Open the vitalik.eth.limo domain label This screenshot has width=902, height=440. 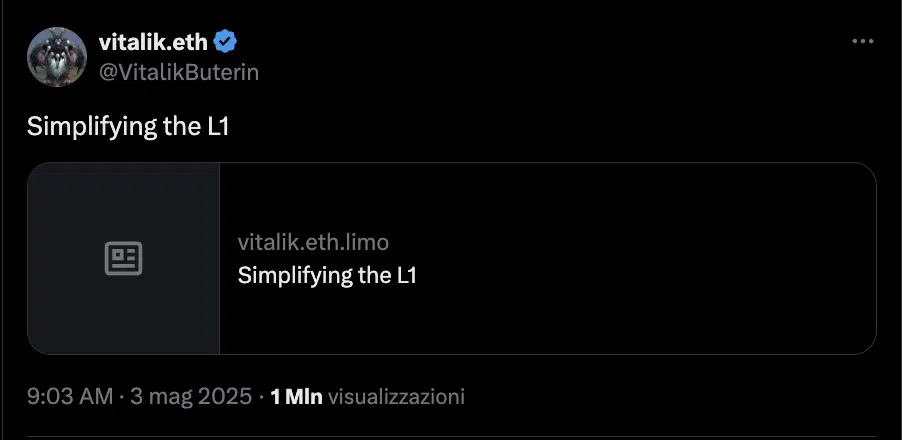pos(314,242)
